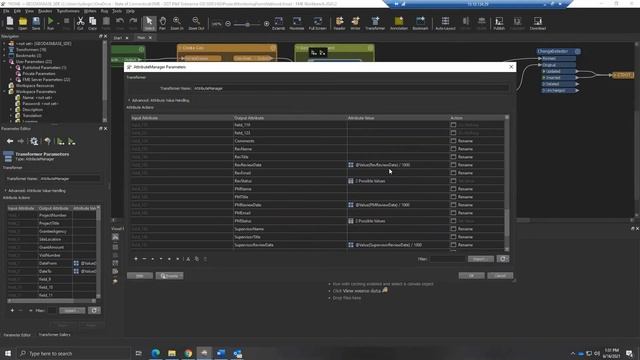Open the Transformers menu
This screenshot has width=640, height=360.
(x=68, y=11)
